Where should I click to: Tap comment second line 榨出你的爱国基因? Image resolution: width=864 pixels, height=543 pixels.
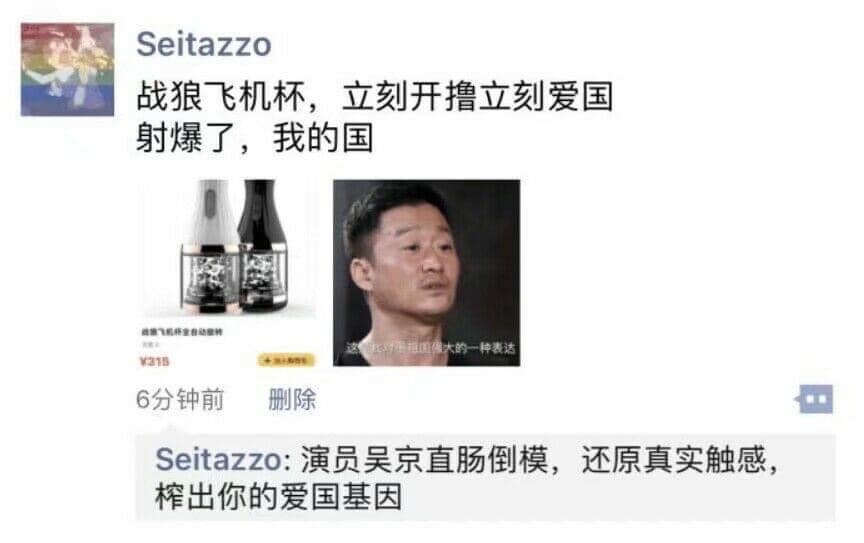[x=279, y=497]
